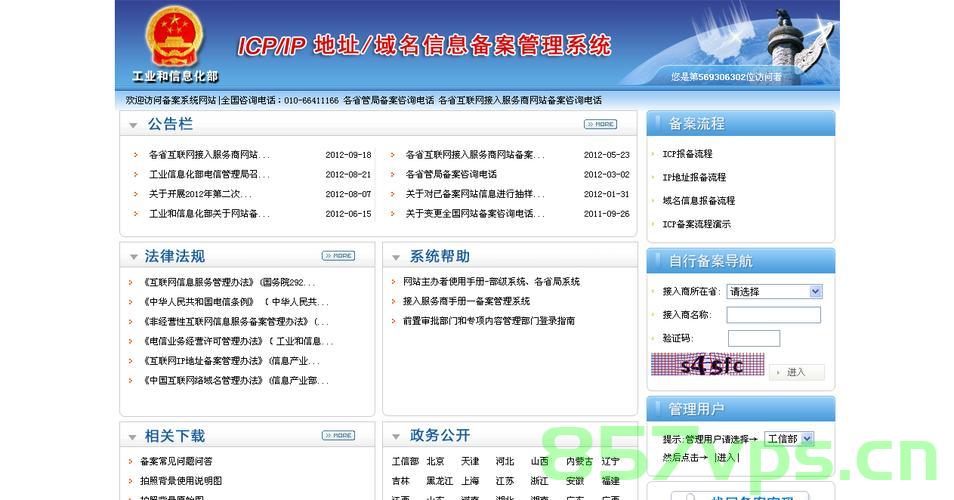Click the 进入 button beside captcha
954x500 pixels.
pyautogui.click(x=796, y=372)
